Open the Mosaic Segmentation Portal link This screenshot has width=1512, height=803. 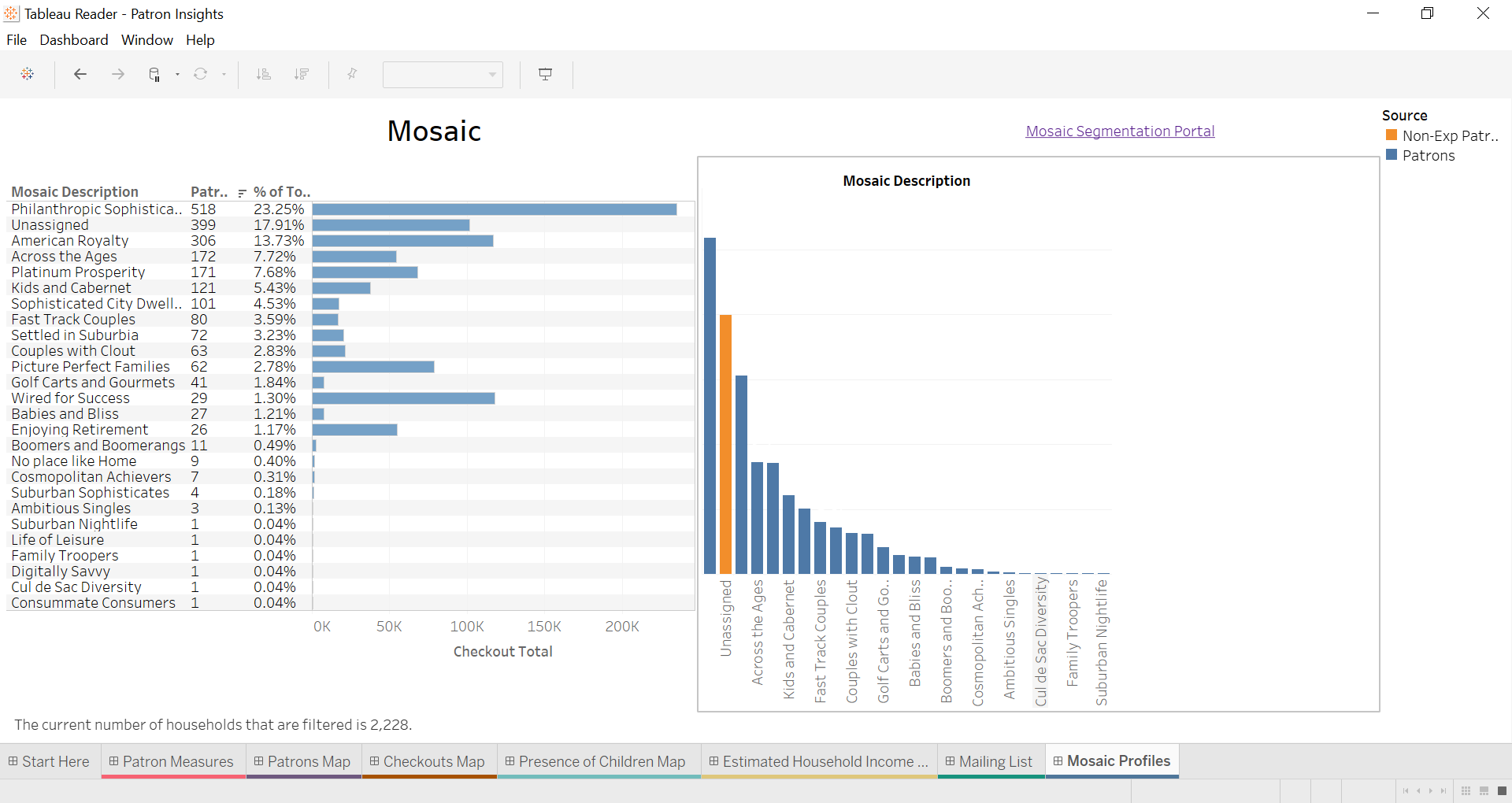[1120, 131]
